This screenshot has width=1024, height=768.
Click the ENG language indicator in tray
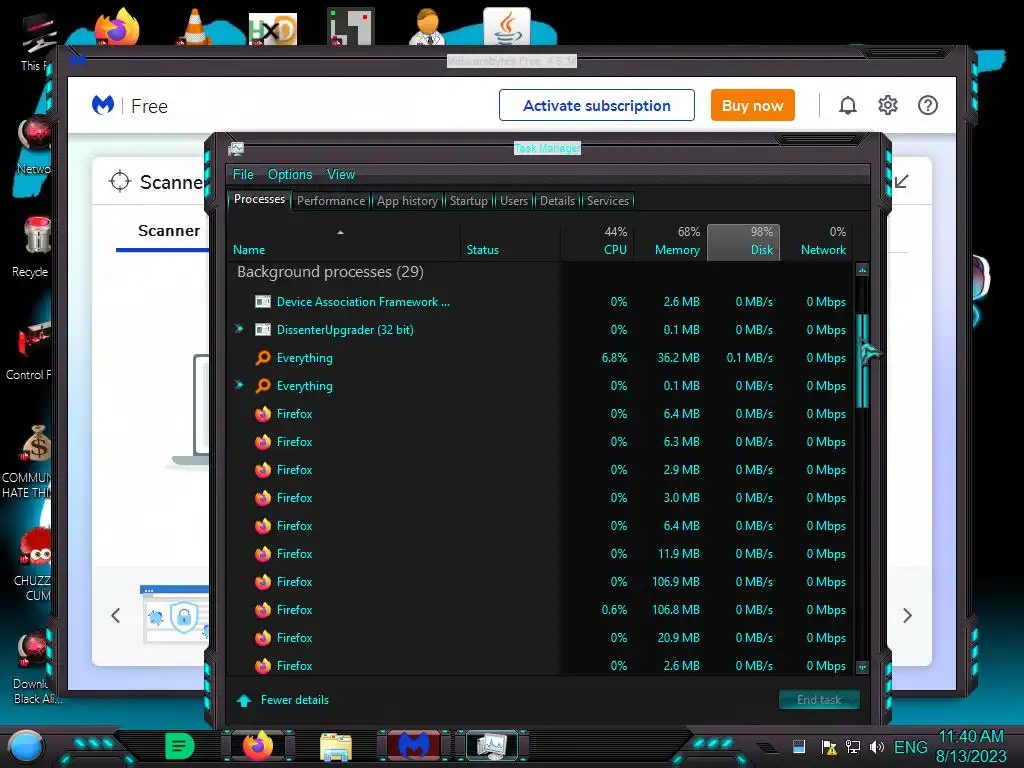click(x=910, y=747)
